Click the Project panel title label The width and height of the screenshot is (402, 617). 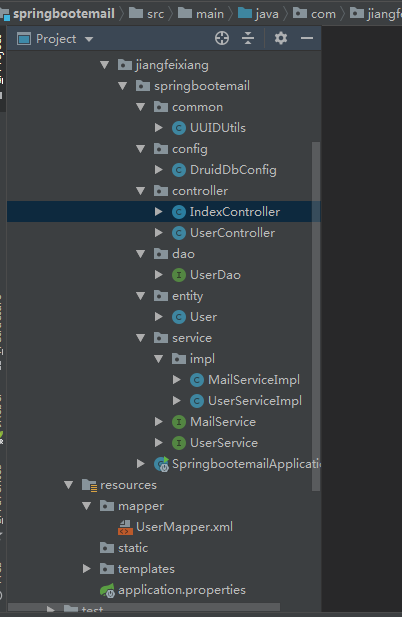point(56,39)
